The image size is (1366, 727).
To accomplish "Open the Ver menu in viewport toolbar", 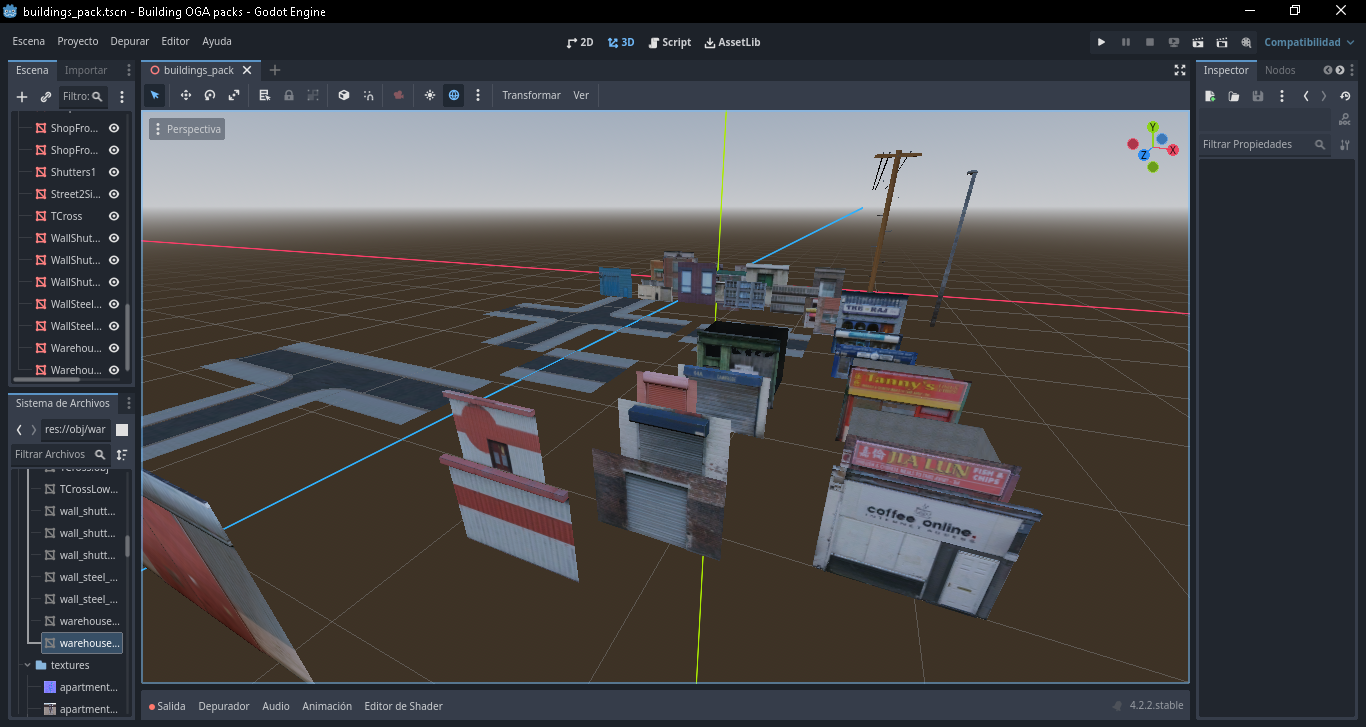I will click(x=581, y=95).
